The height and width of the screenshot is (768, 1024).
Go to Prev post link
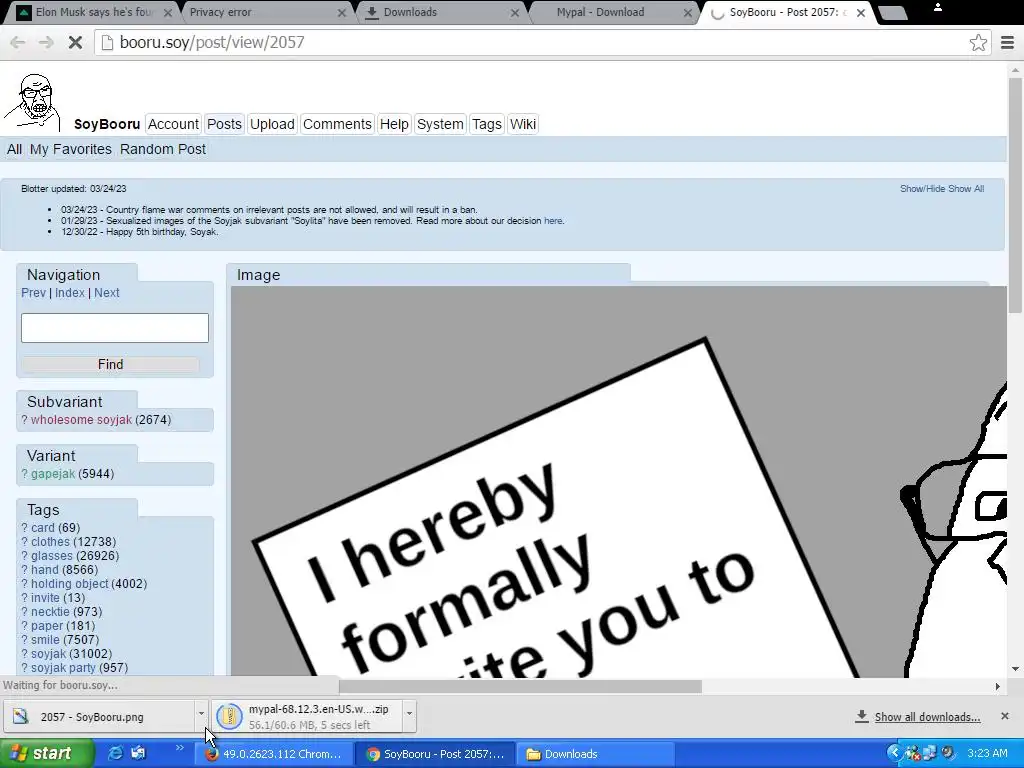coord(33,293)
